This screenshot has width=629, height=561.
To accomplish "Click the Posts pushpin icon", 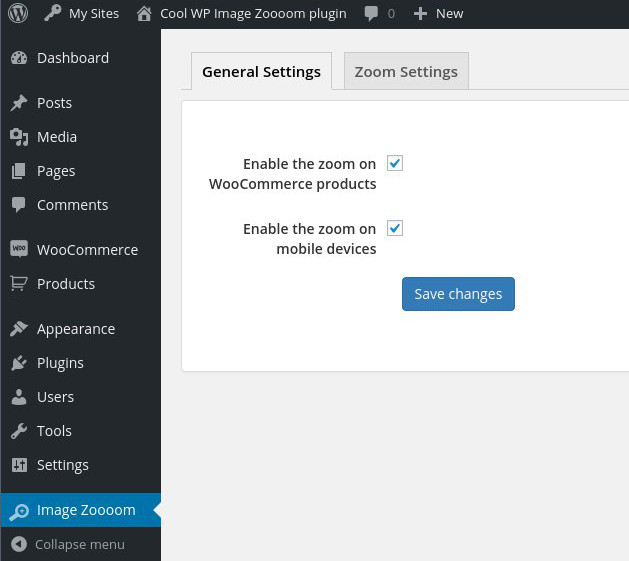I will pos(19,103).
